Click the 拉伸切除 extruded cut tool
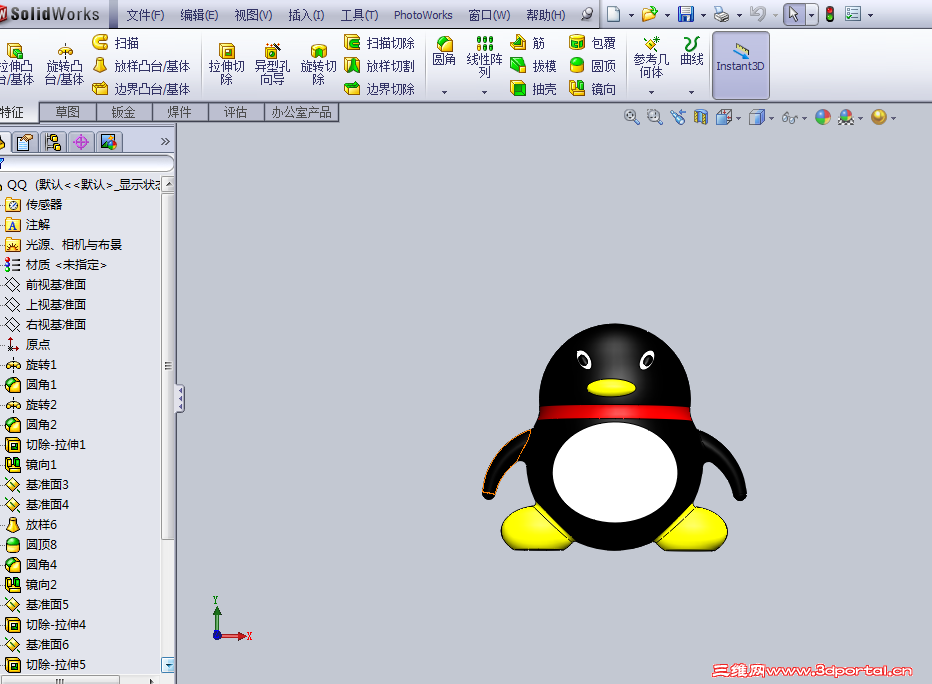The height and width of the screenshot is (684, 932). (x=226, y=64)
